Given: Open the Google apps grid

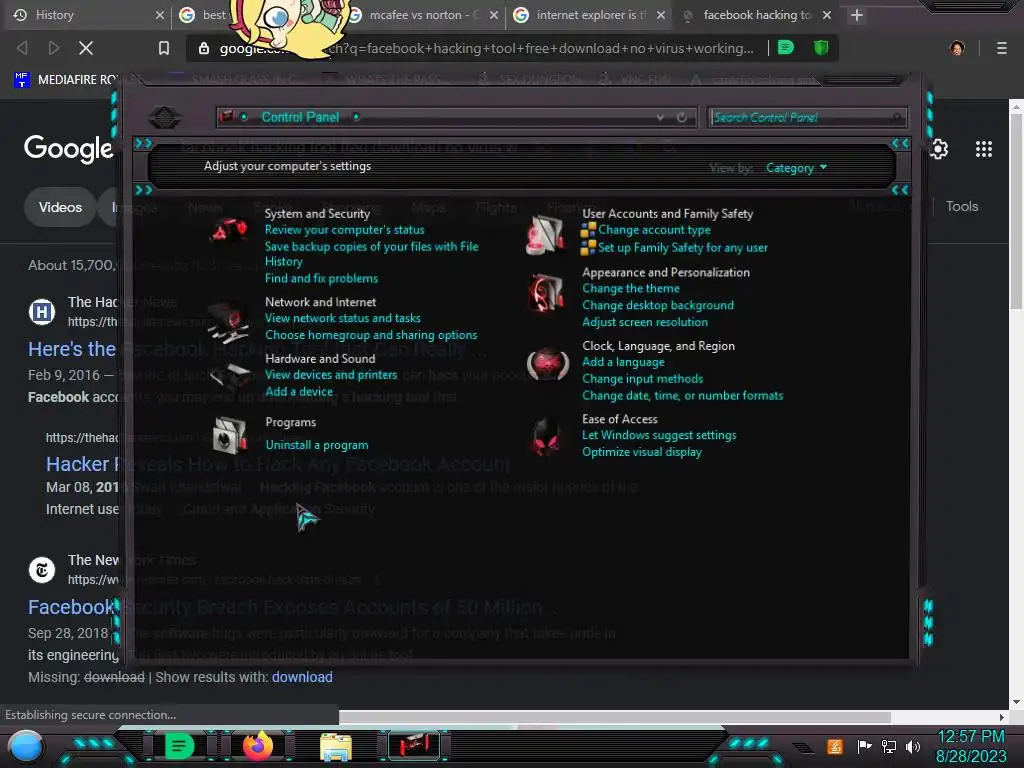Looking at the screenshot, I should point(984,150).
